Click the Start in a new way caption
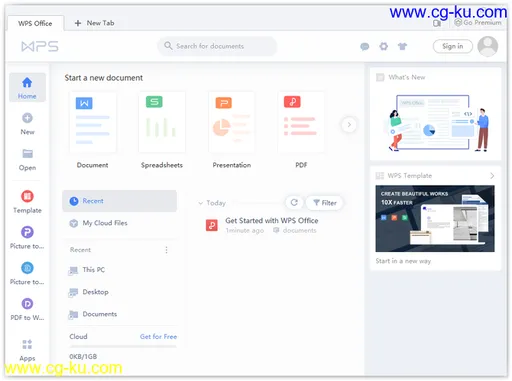The width and height of the screenshot is (512, 381). (403, 261)
